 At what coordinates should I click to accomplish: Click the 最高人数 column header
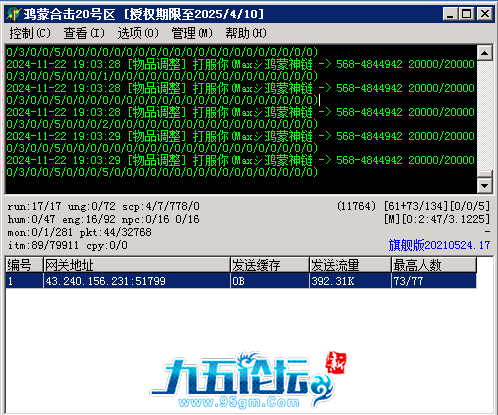pos(434,265)
